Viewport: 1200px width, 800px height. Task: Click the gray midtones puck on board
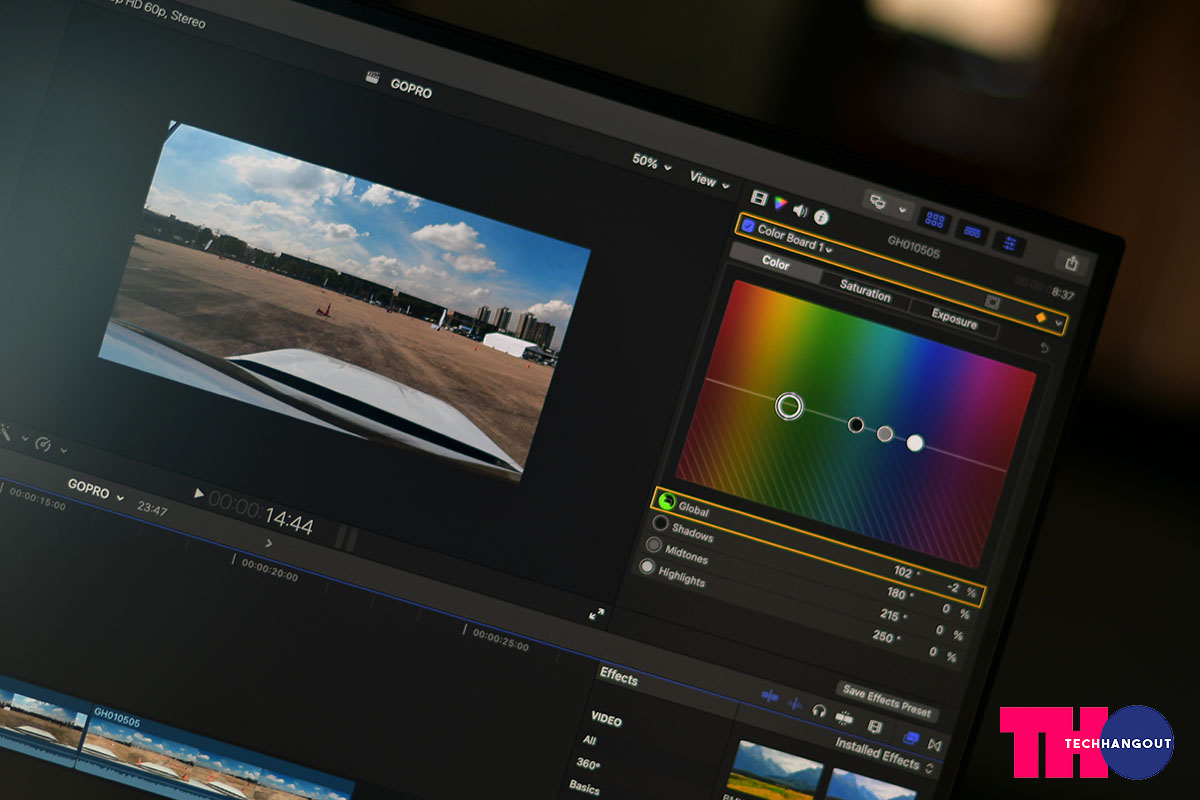pos(885,434)
